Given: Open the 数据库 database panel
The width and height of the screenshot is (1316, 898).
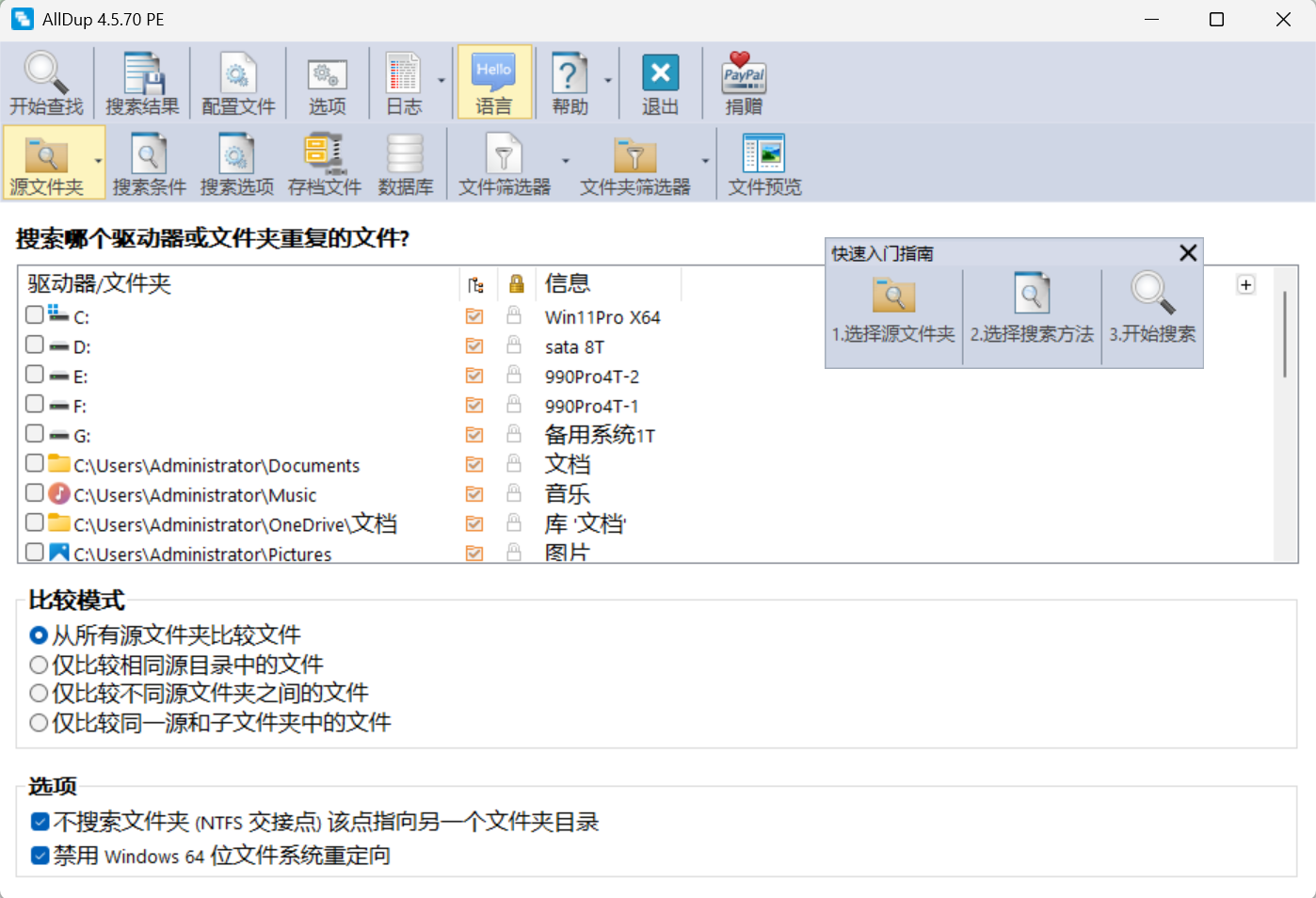Looking at the screenshot, I should point(406,163).
